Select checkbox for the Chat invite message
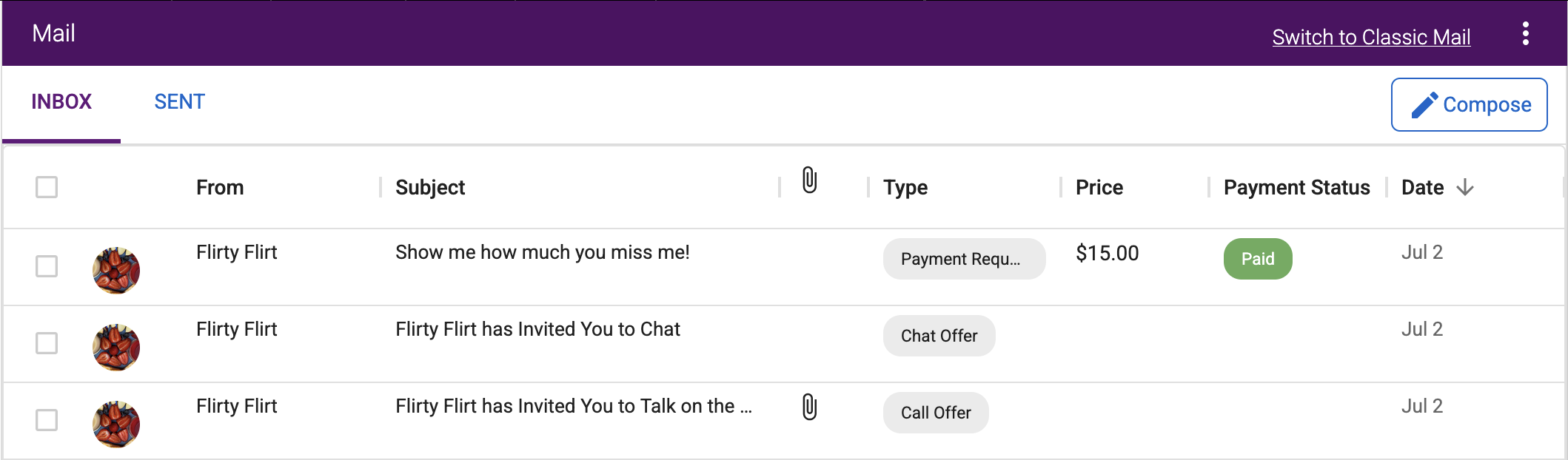 click(47, 343)
